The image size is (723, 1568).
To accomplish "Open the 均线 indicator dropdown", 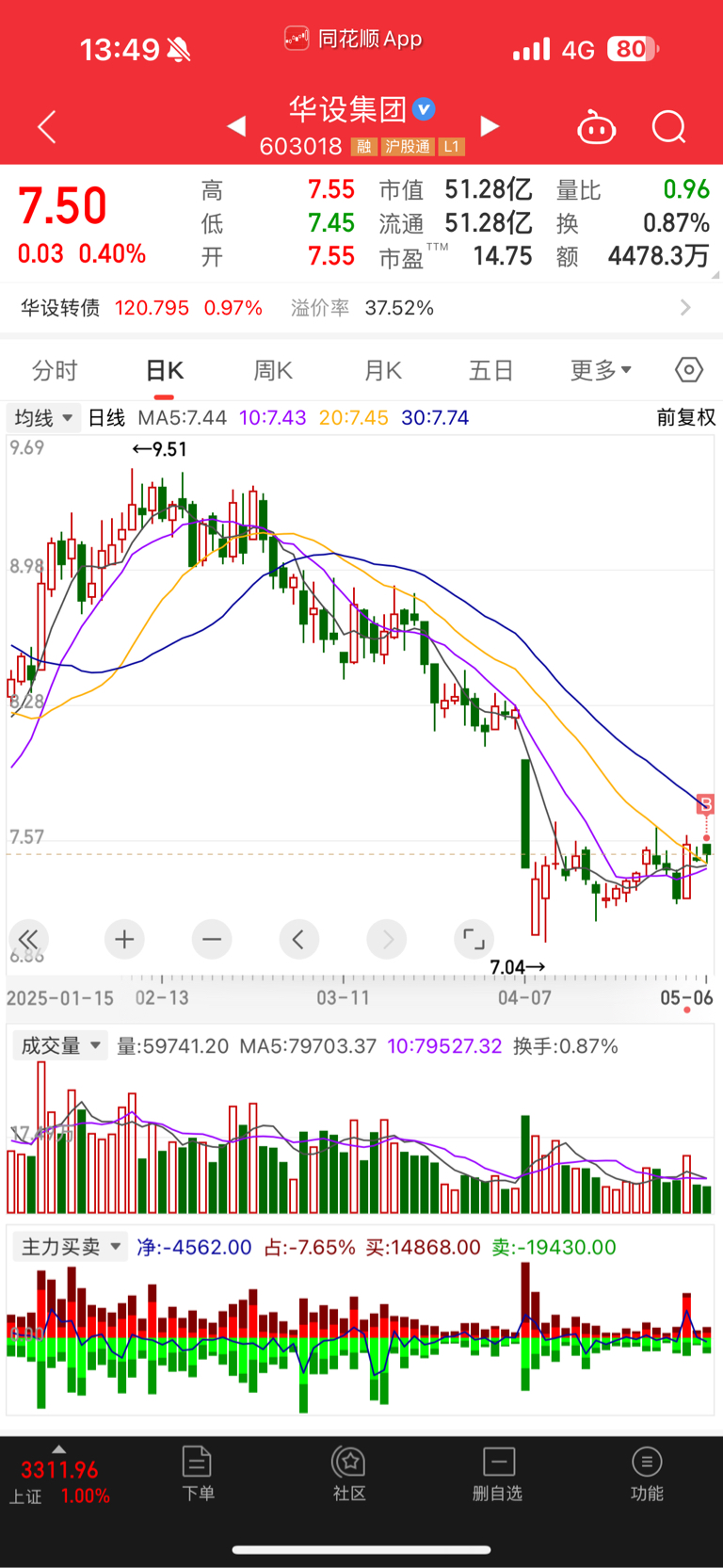I will (43, 417).
